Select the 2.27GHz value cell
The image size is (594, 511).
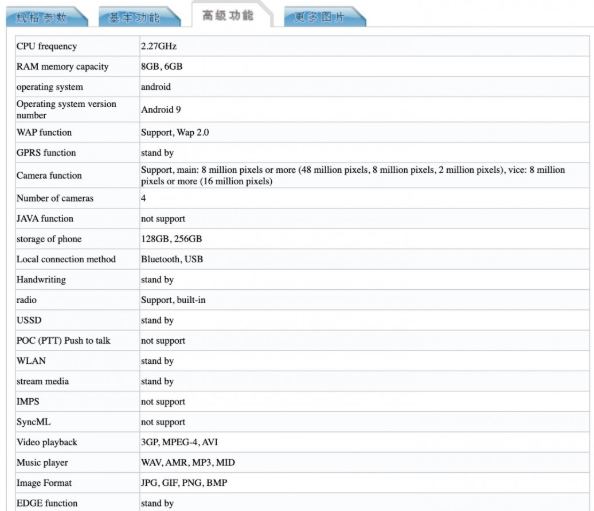click(364, 46)
